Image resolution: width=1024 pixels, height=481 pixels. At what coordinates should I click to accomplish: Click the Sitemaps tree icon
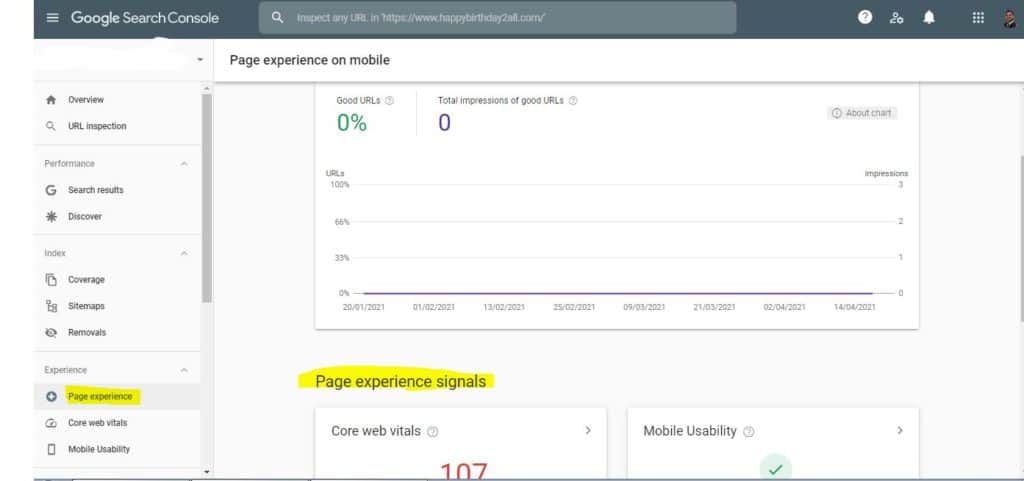[x=51, y=305]
